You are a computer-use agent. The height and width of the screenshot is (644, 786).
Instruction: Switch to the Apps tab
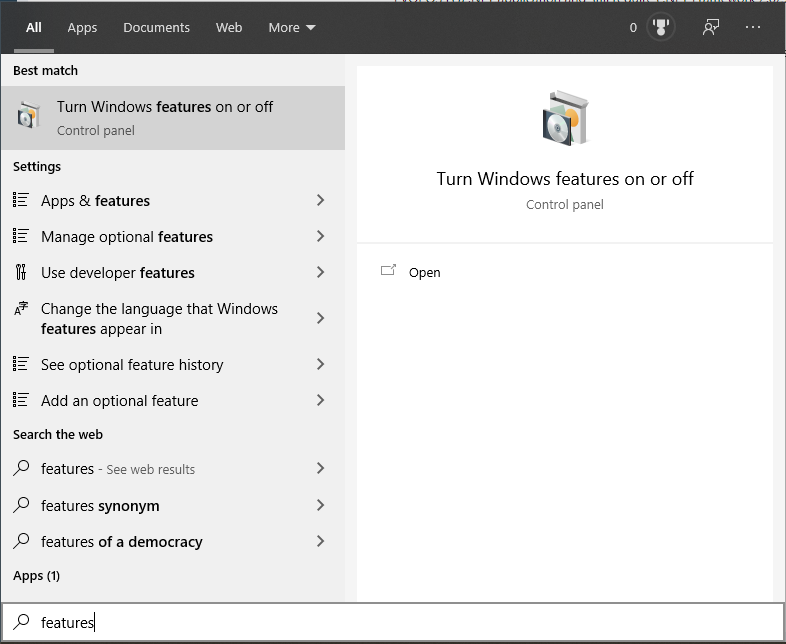click(x=82, y=28)
